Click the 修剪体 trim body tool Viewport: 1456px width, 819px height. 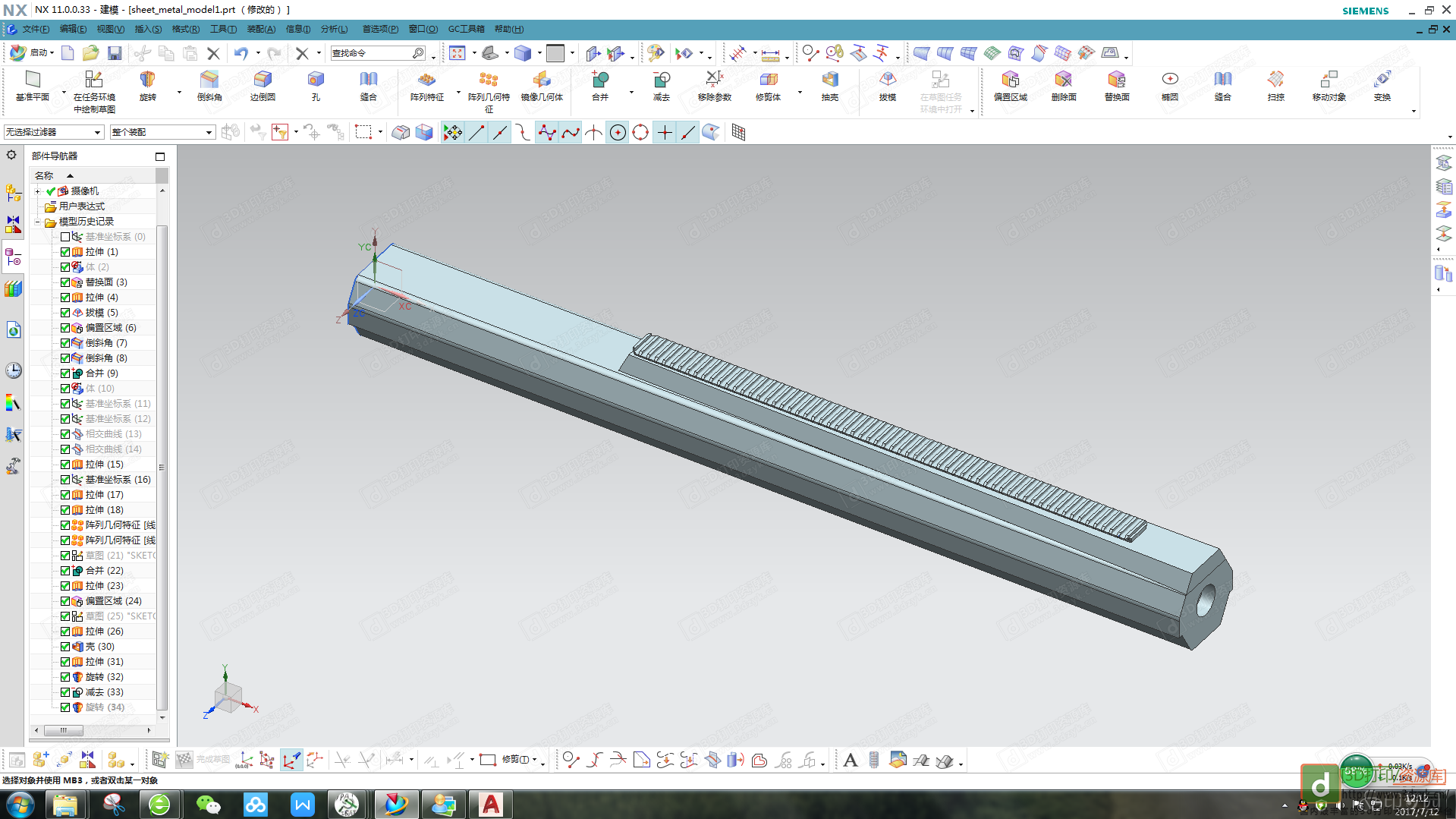point(769,86)
